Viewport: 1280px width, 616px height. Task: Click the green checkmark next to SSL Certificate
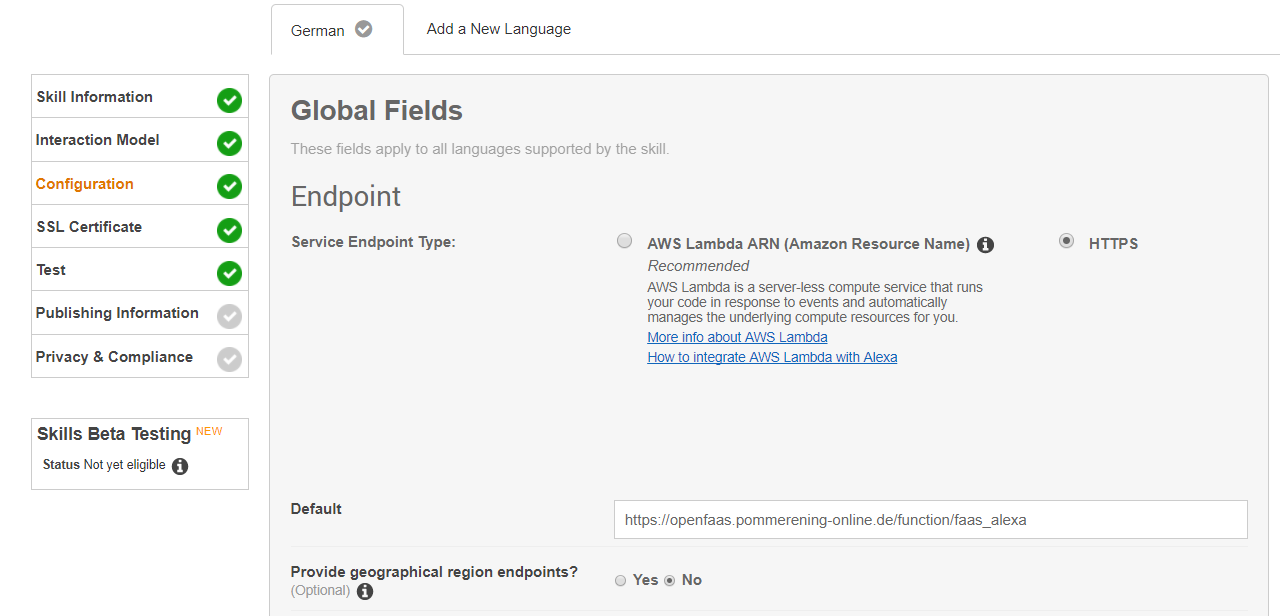click(230, 230)
